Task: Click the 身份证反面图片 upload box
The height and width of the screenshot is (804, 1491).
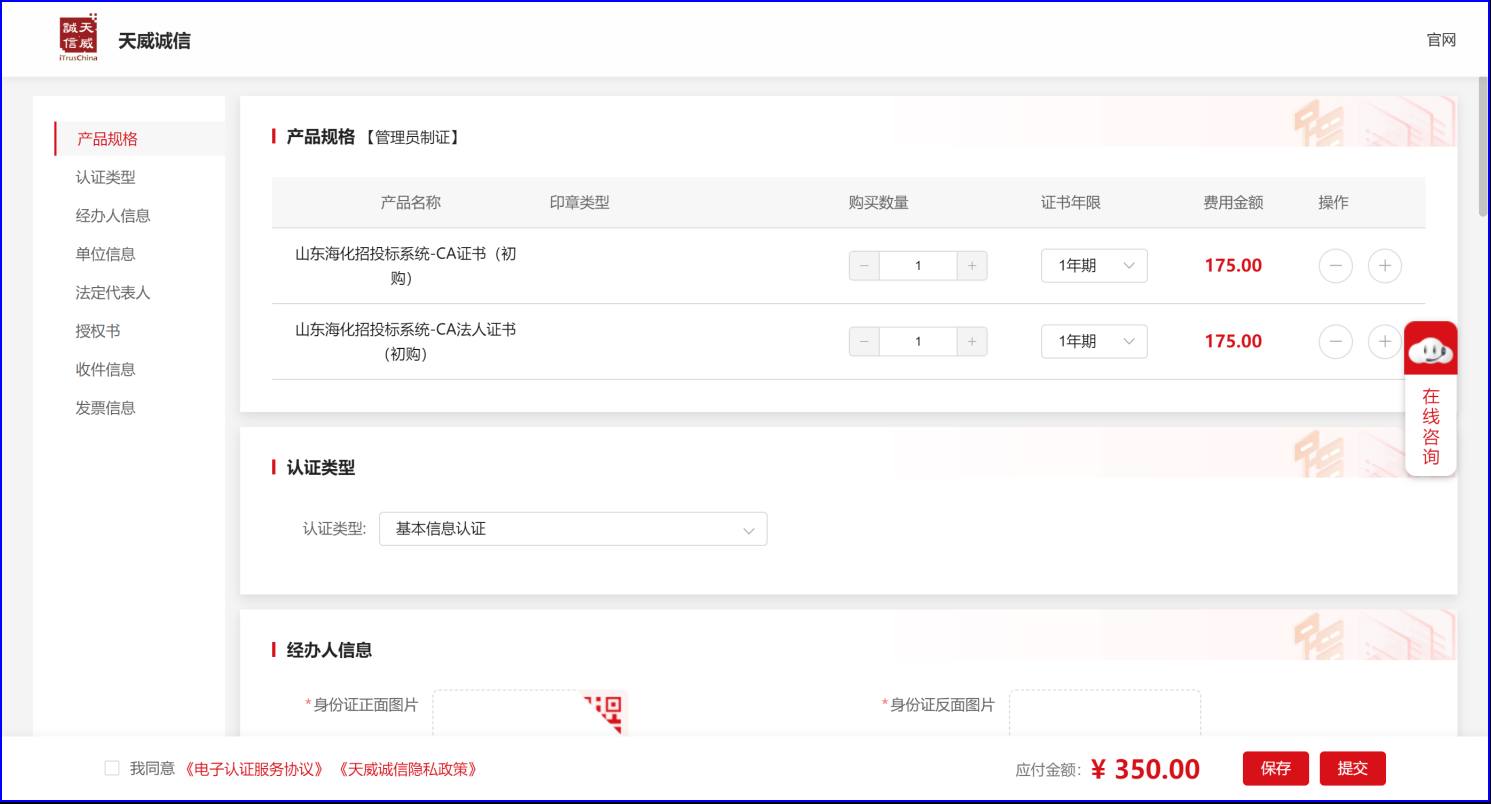Action: (1104, 713)
